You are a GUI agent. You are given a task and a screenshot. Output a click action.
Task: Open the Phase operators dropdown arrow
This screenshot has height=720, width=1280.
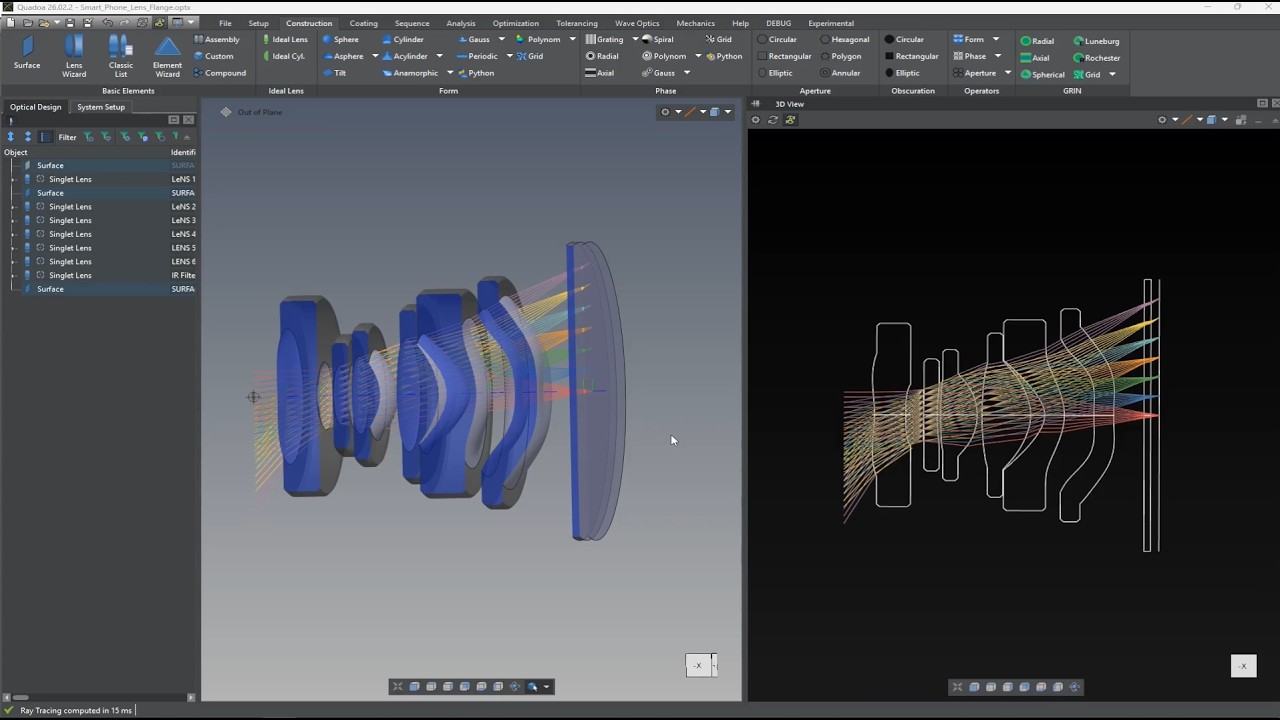997,57
